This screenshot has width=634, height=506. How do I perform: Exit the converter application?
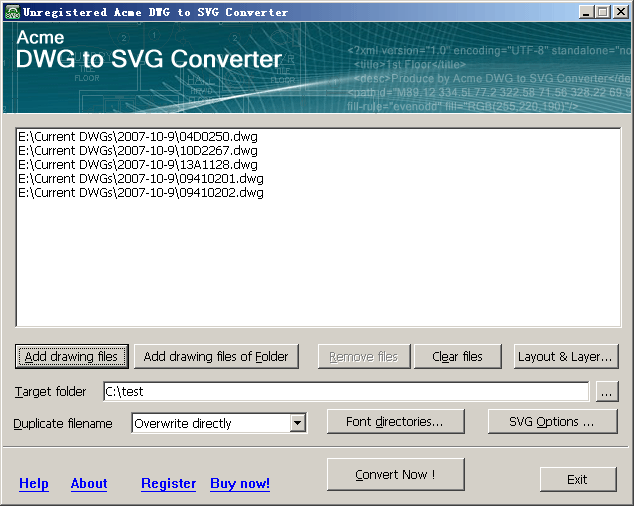(578, 479)
